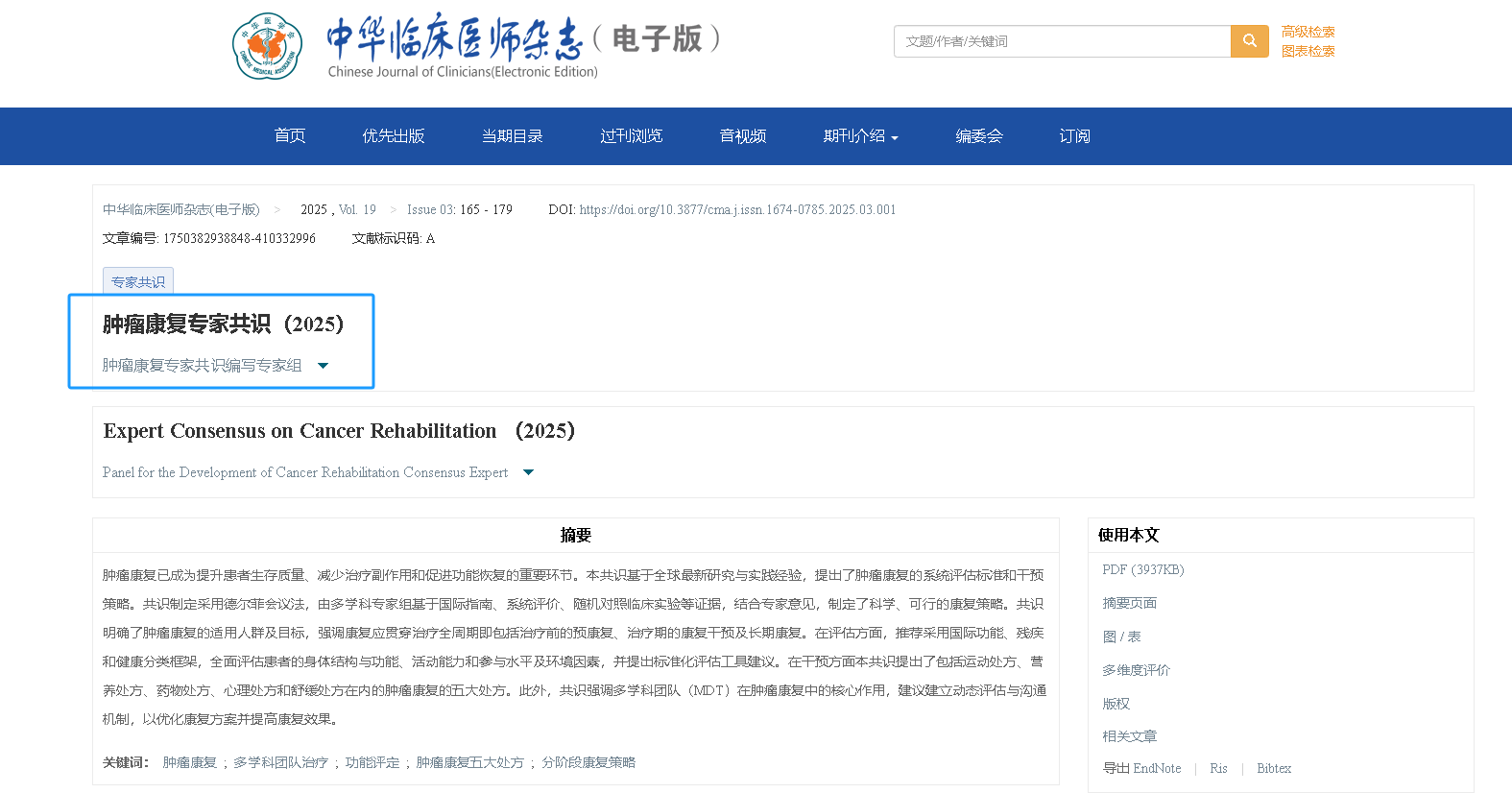The height and width of the screenshot is (793, 1512).
Task: Go to 首页 in navigation bar
Action: tap(290, 136)
